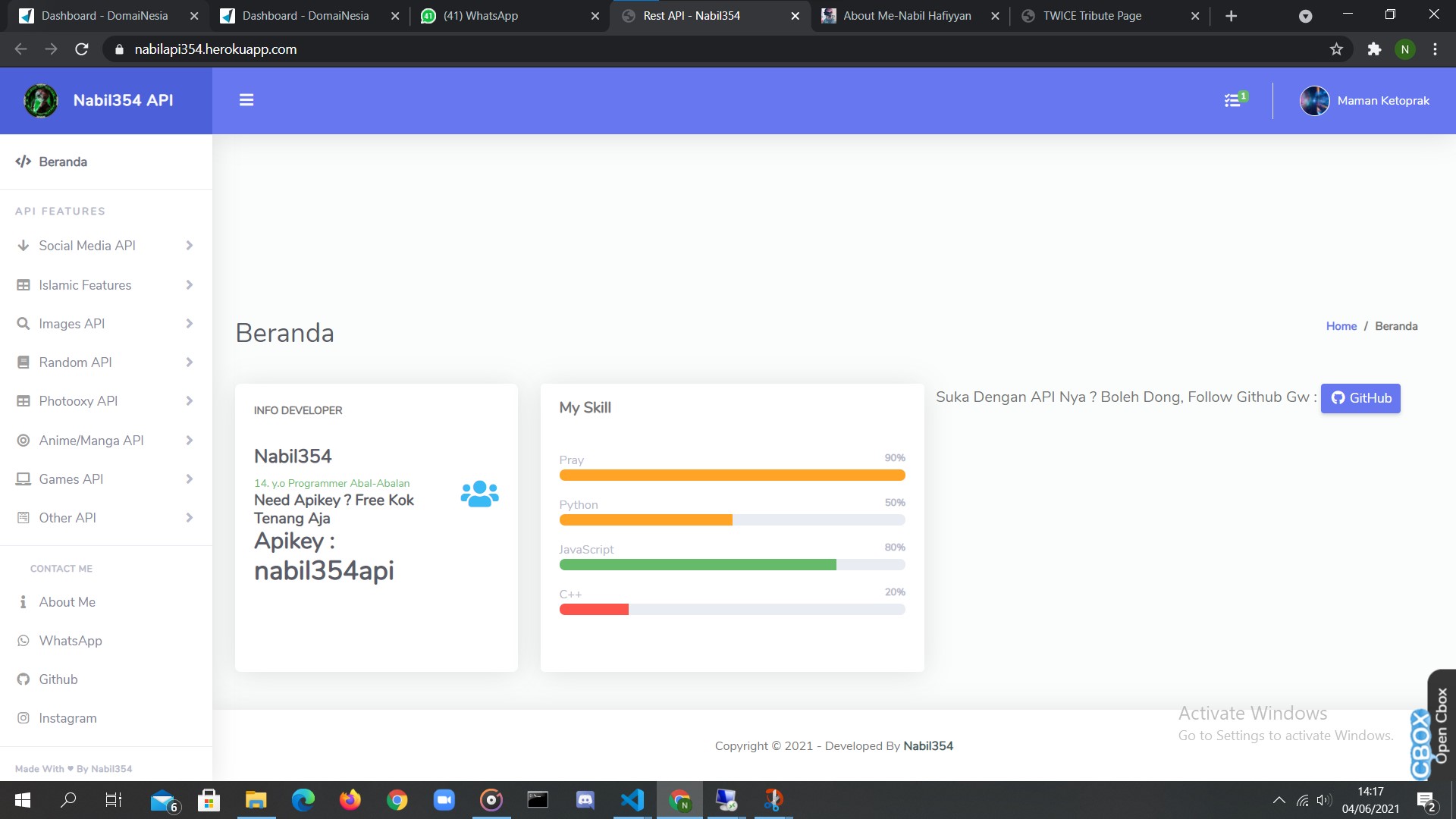The width and height of the screenshot is (1456, 819).
Task: Open Chrome extensions puzzle icon
Action: (1374, 49)
